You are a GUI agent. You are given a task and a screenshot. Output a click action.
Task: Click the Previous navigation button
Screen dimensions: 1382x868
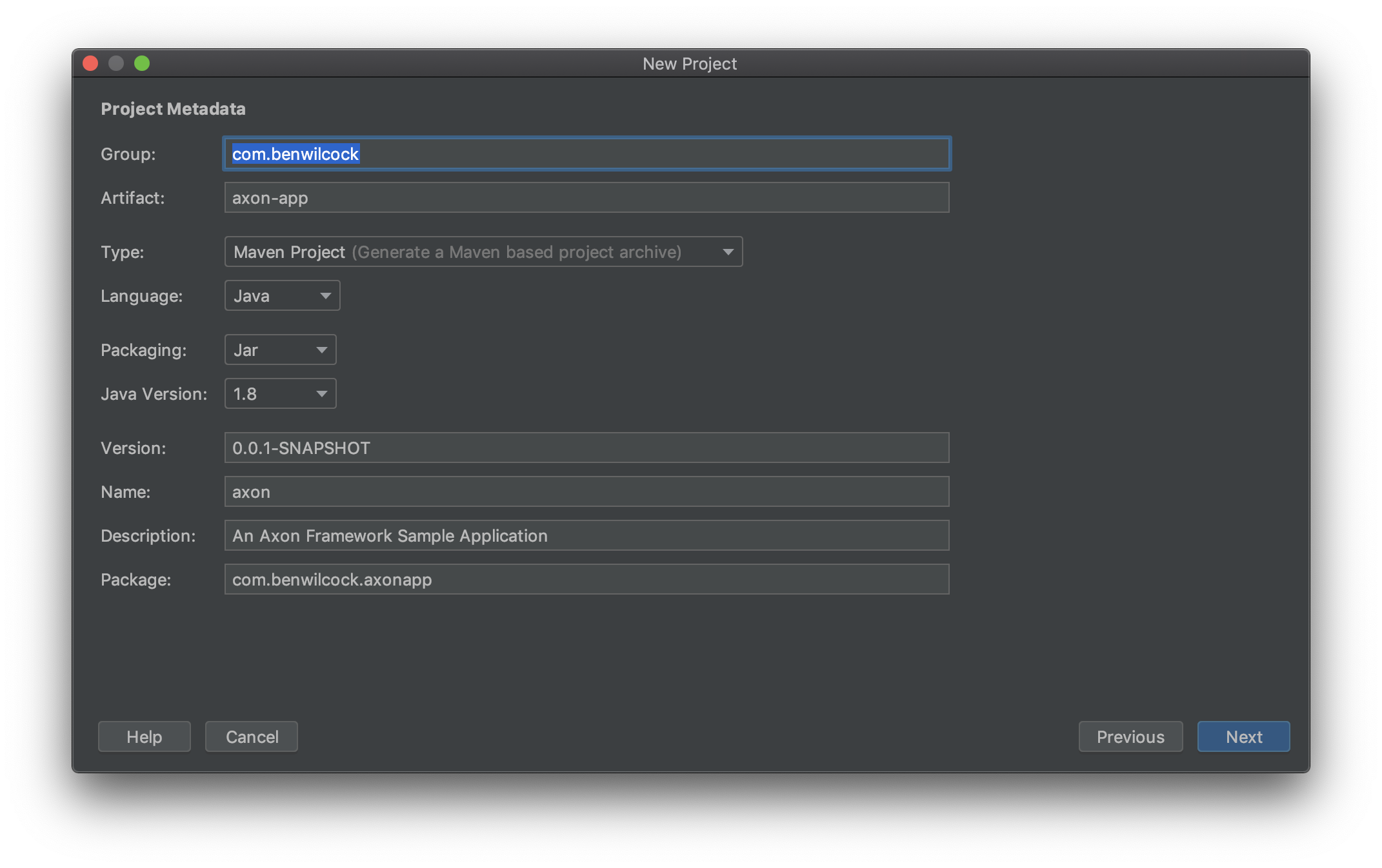click(1130, 736)
